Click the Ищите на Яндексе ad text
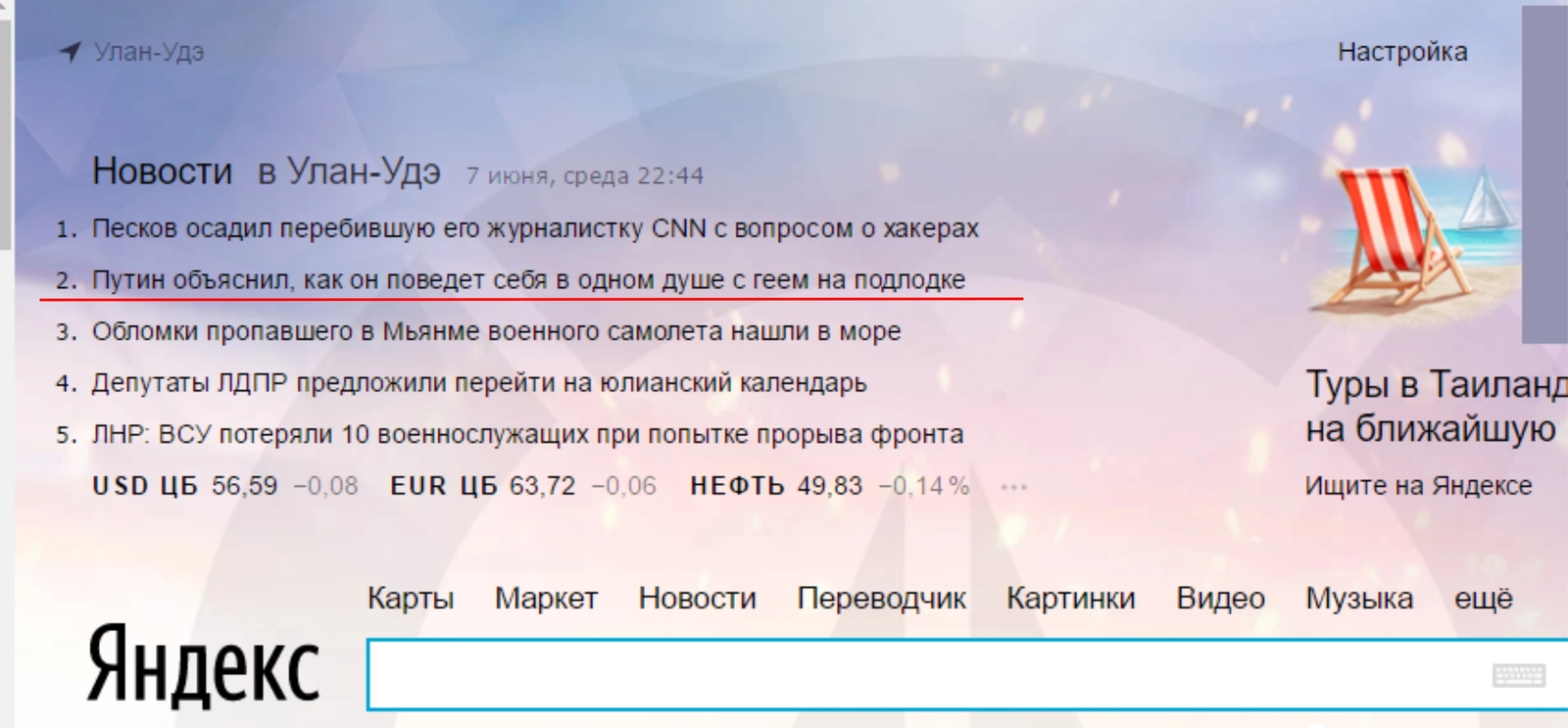This screenshot has width=1568, height=728. [x=1418, y=486]
